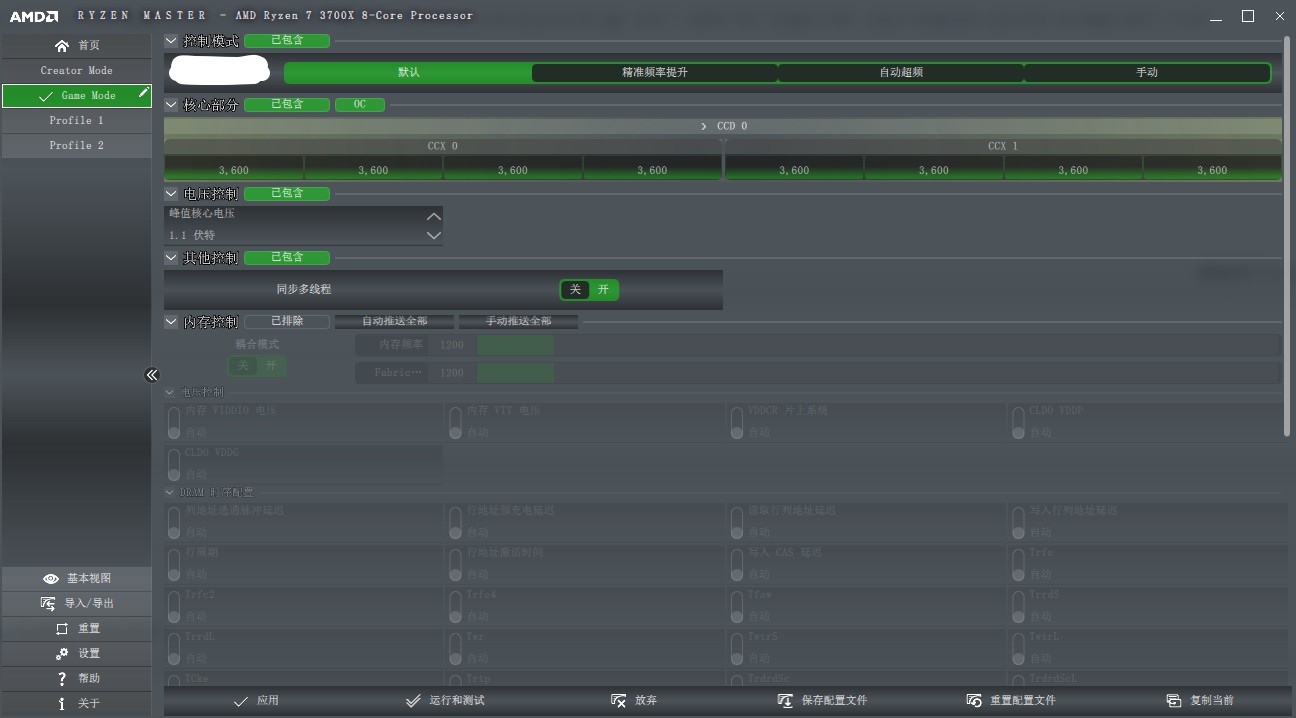Click the 重置 reset icon in sidebar

62,629
